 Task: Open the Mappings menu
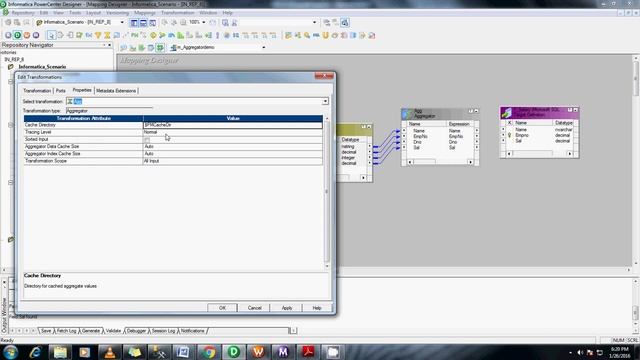click(x=144, y=13)
